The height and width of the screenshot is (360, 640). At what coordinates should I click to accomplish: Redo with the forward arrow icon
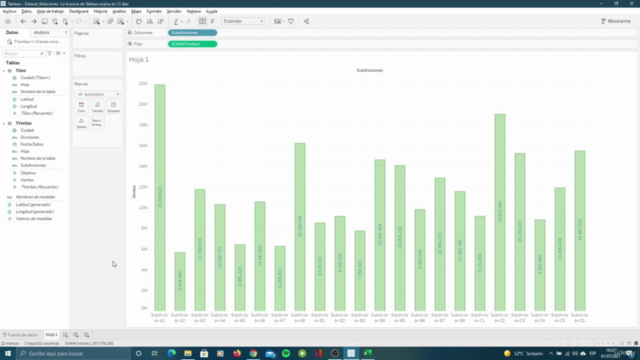pyautogui.click(x=34, y=21)
